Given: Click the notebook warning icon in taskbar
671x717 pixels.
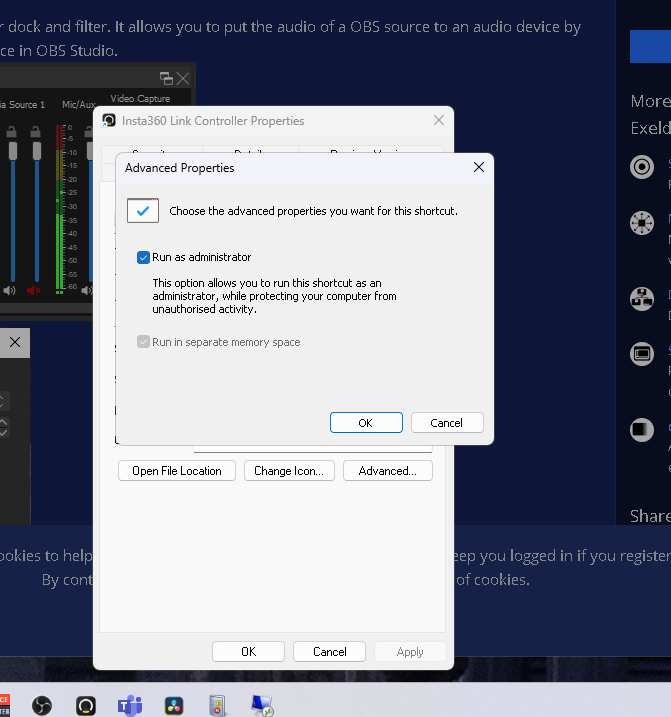Looking at the screenshot, I should [x=217, y=705].
